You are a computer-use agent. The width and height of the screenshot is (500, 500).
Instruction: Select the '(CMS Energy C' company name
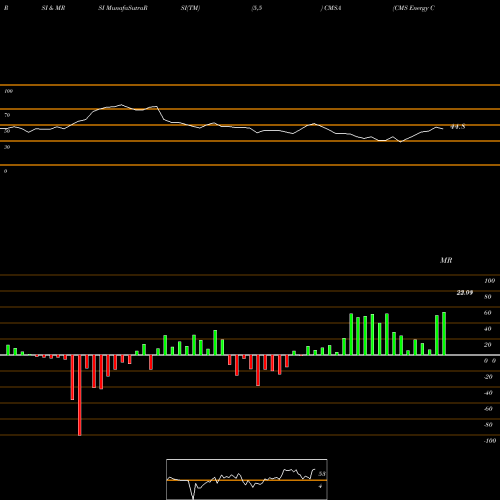tap(414, 8)
